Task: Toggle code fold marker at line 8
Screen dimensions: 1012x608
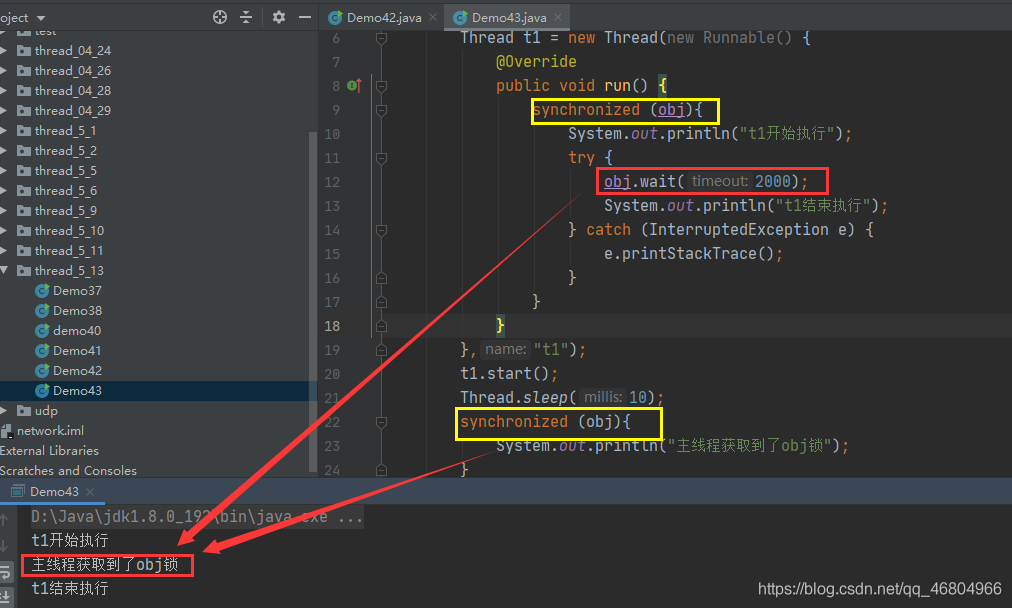Action: (x=381, y=86)
